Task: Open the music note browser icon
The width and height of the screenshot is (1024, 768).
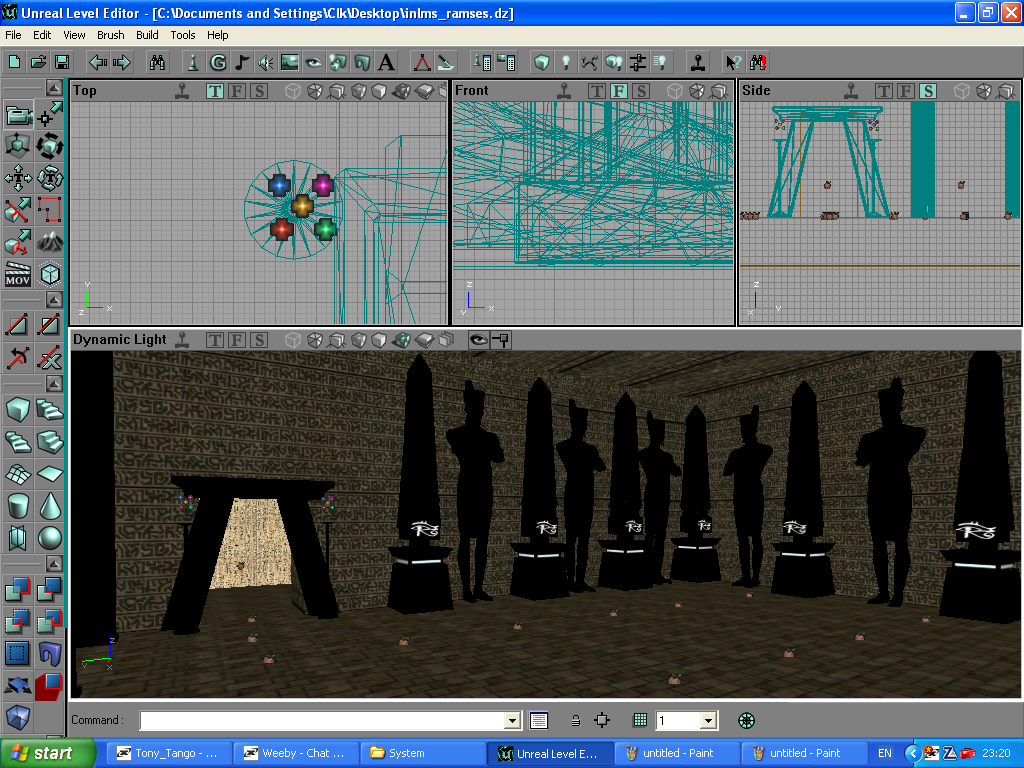Action: point(242,62)
